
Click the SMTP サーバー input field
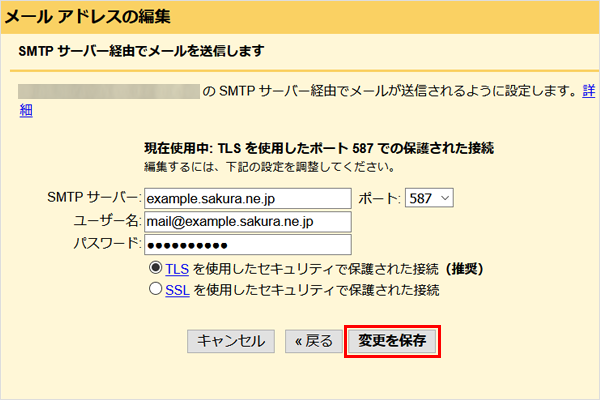[x=247, y=198]
